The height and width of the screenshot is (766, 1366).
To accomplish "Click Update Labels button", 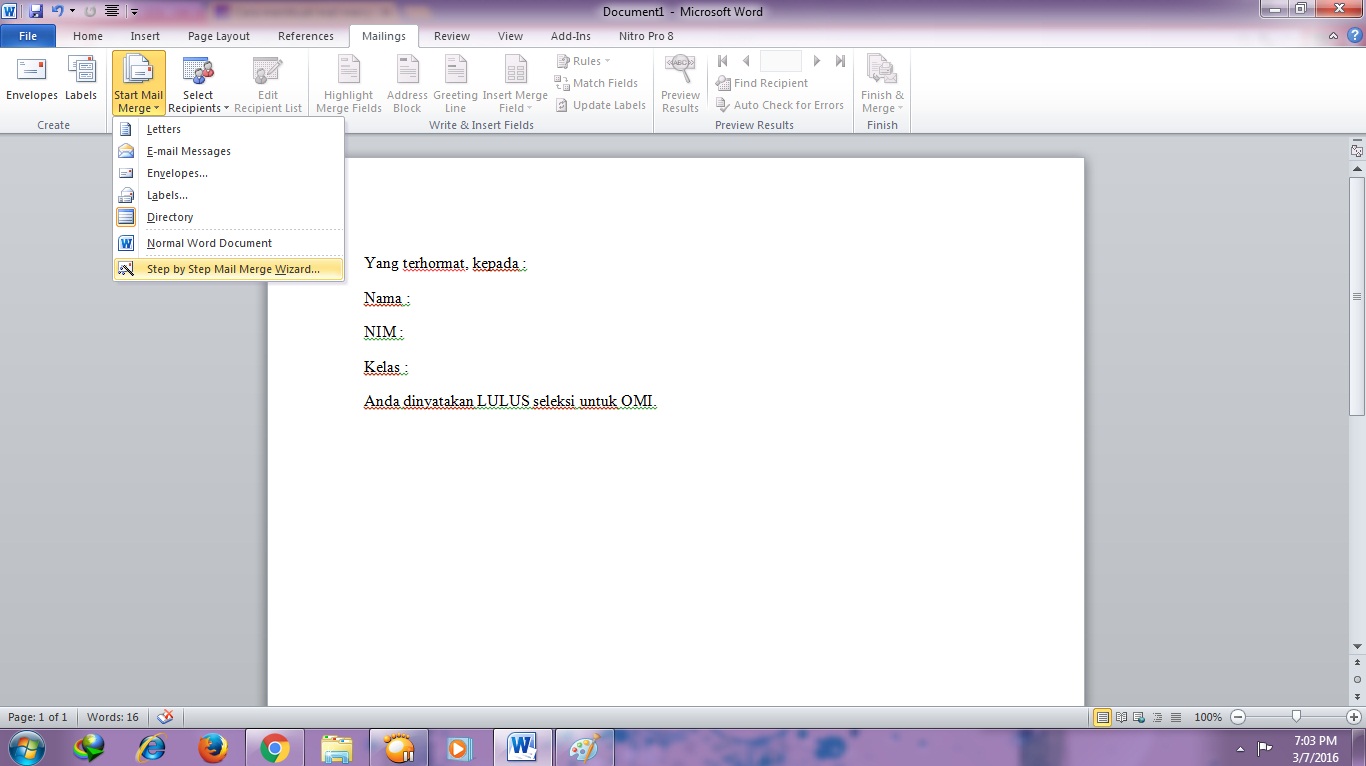I will tap(601, 105).
